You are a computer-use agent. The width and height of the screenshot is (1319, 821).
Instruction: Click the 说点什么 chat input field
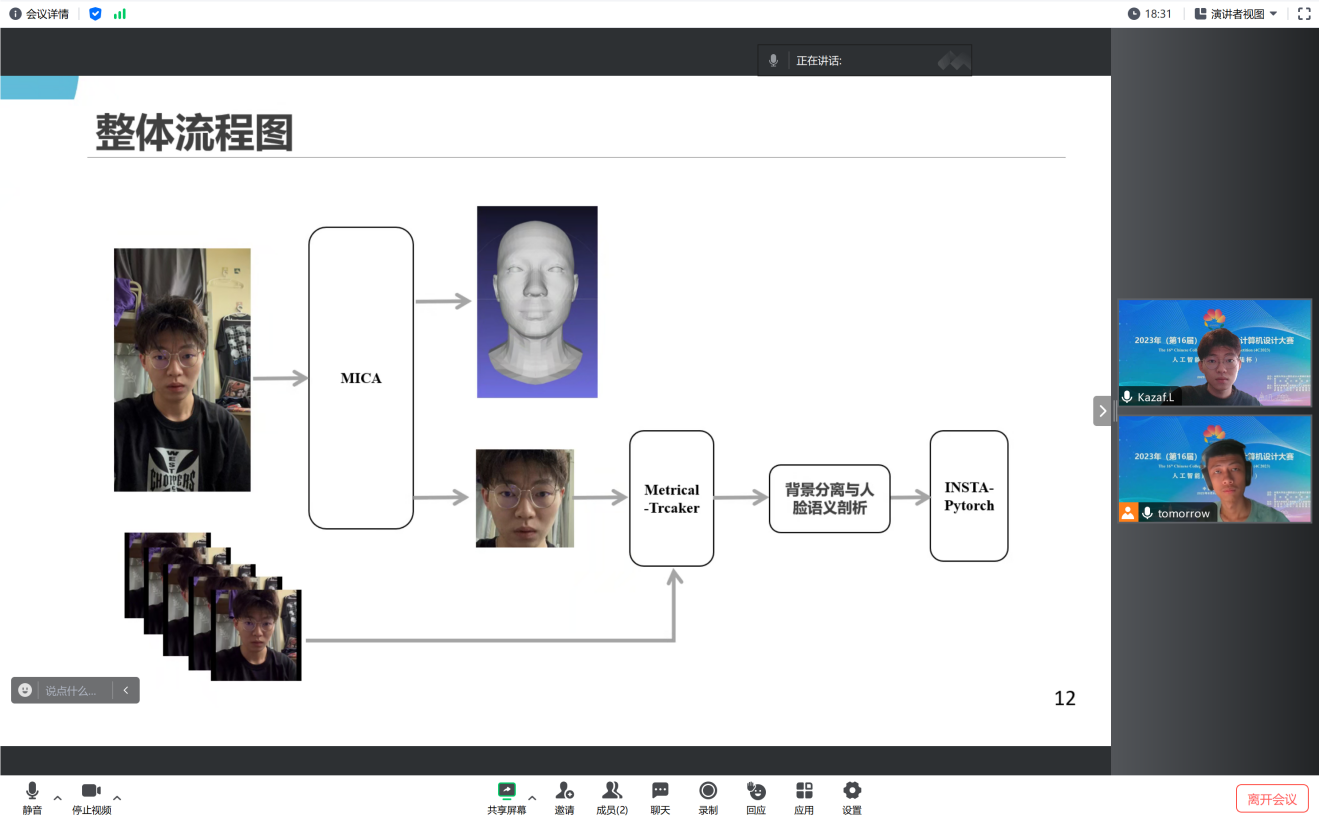[71, 690]
